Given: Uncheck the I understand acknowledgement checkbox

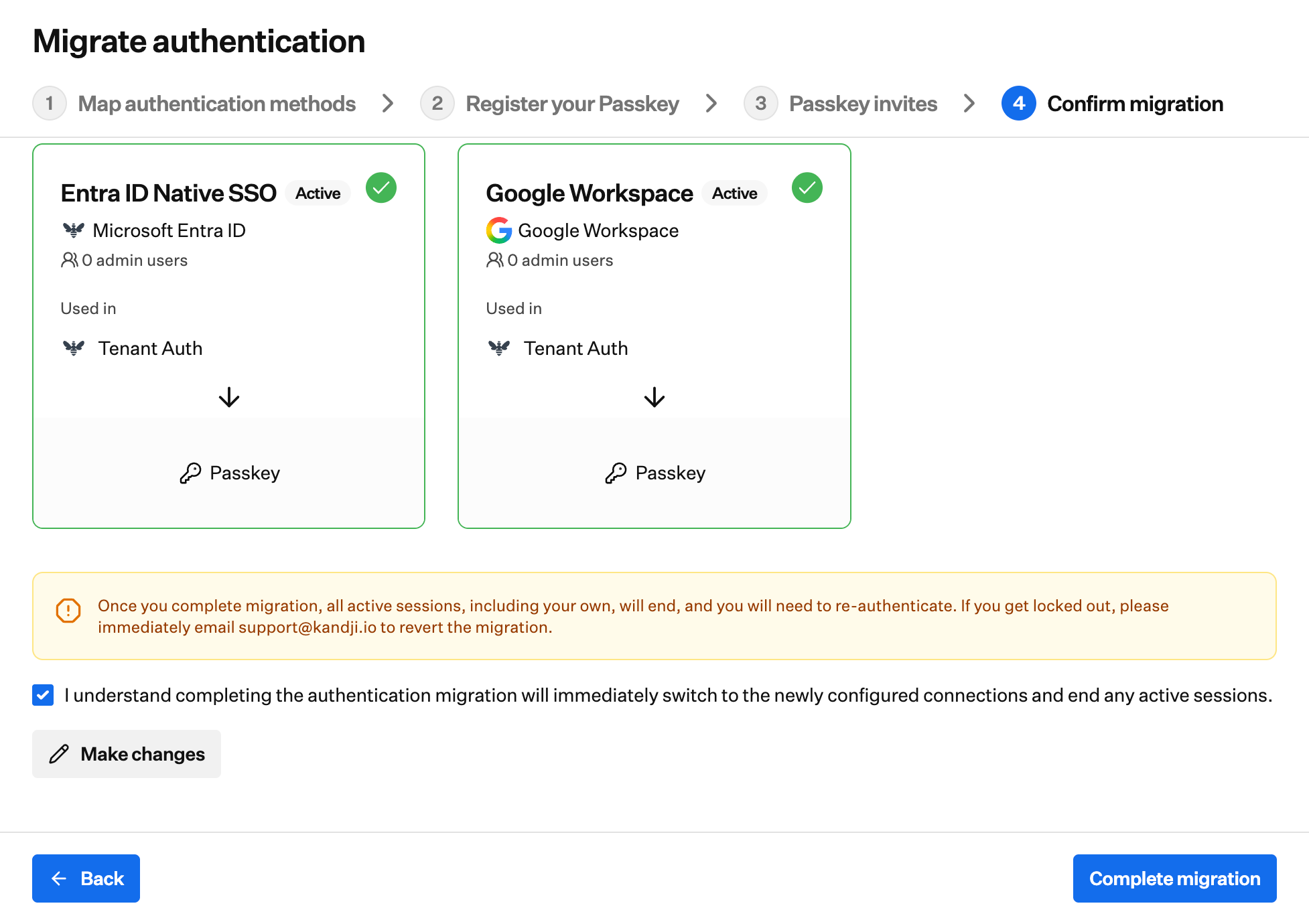Looking at the screenshot, I should (43, 695).
